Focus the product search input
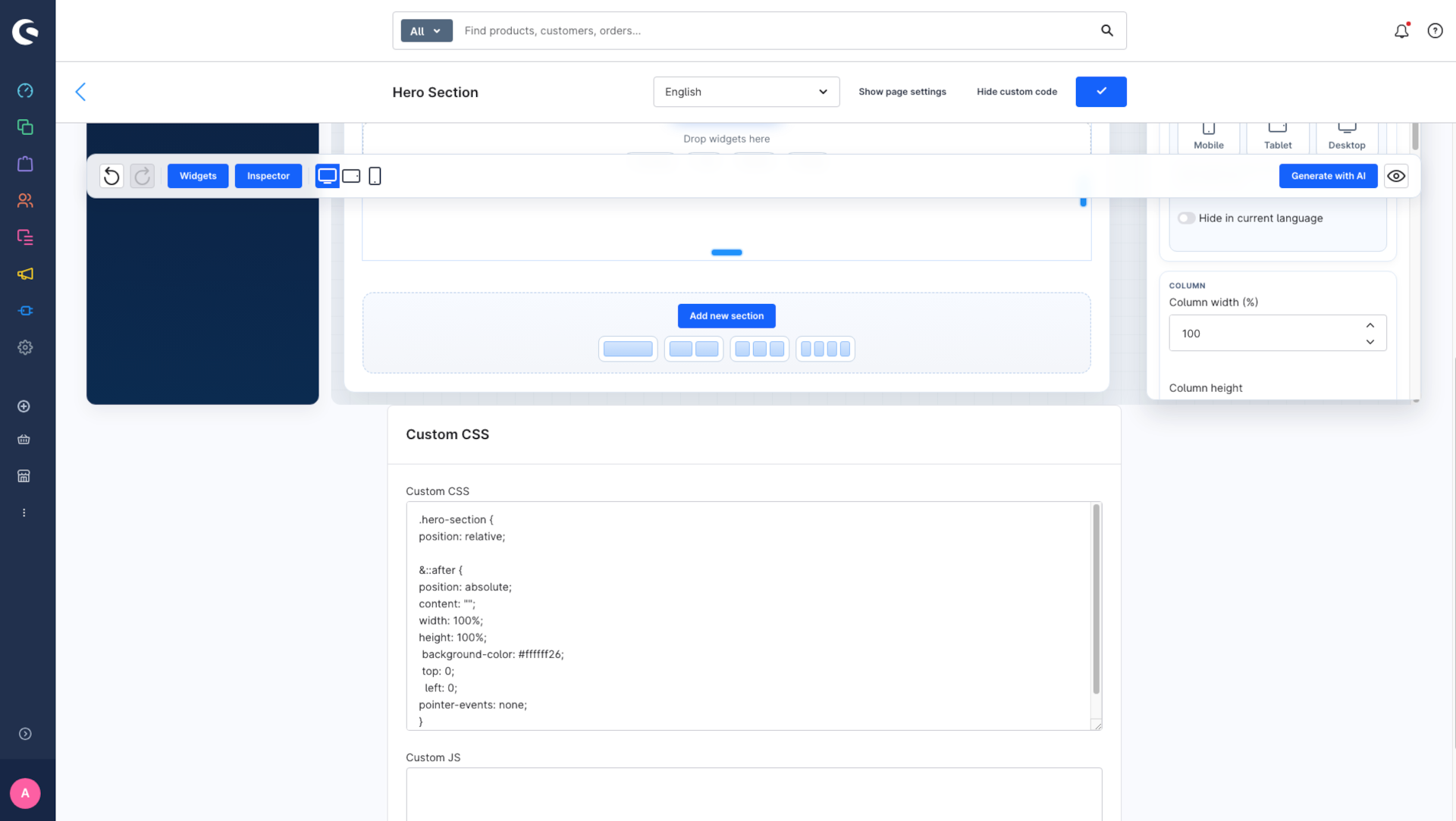 [777, 31]
